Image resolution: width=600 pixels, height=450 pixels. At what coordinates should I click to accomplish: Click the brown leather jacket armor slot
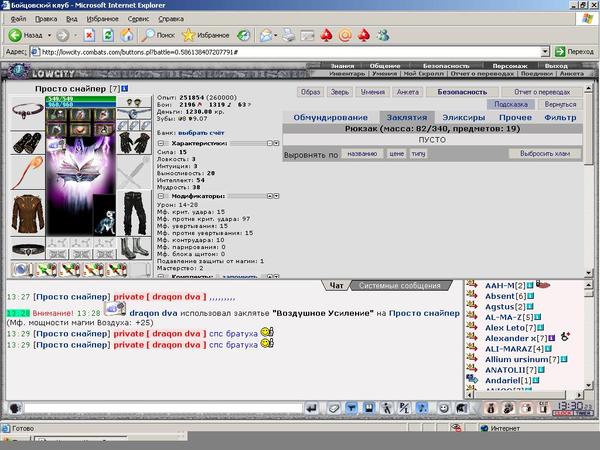[27, 214]
